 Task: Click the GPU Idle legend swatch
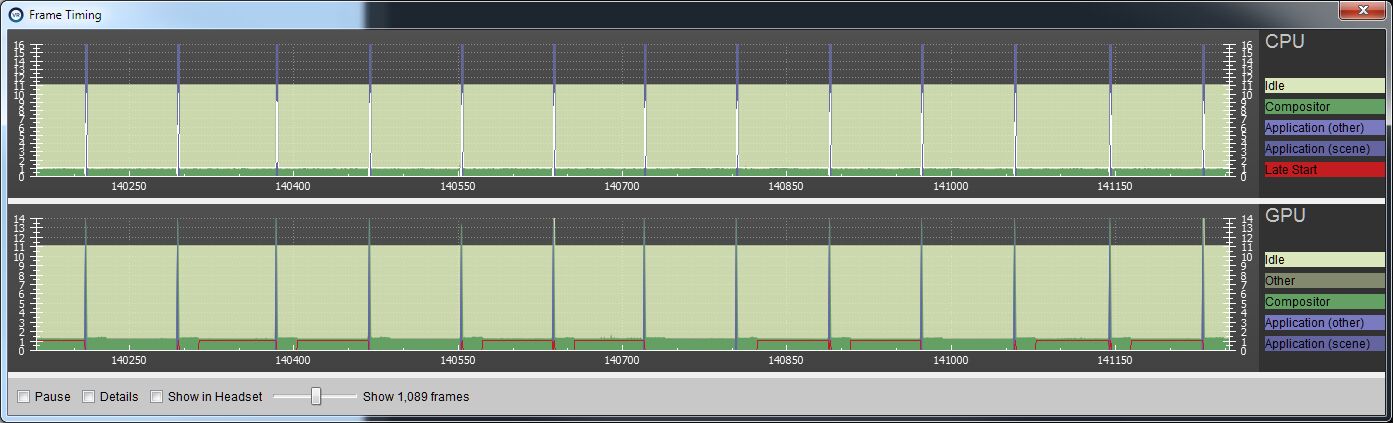tap(1324, 260)
